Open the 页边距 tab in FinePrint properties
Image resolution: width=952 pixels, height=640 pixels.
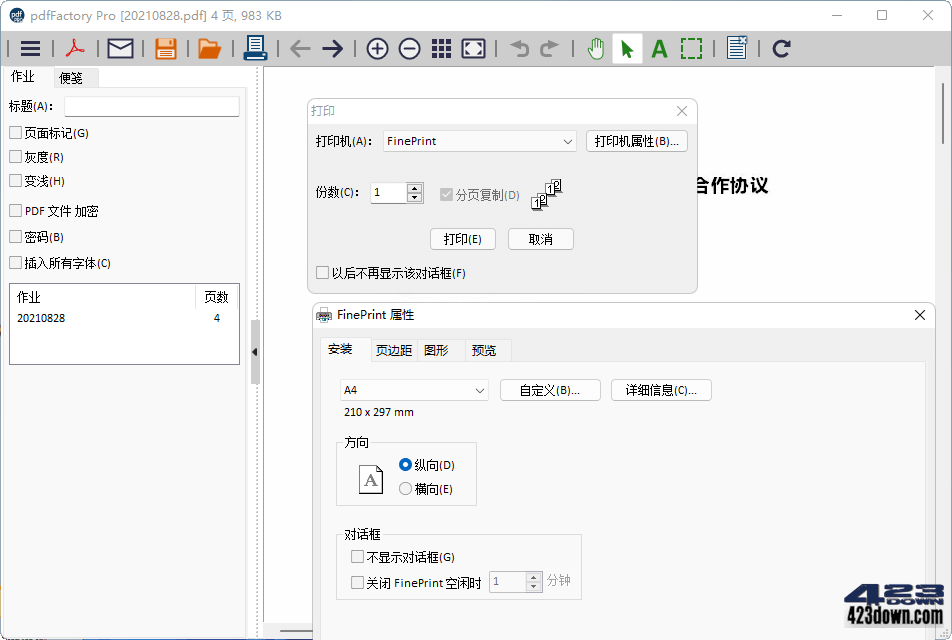tap(395, 350)
